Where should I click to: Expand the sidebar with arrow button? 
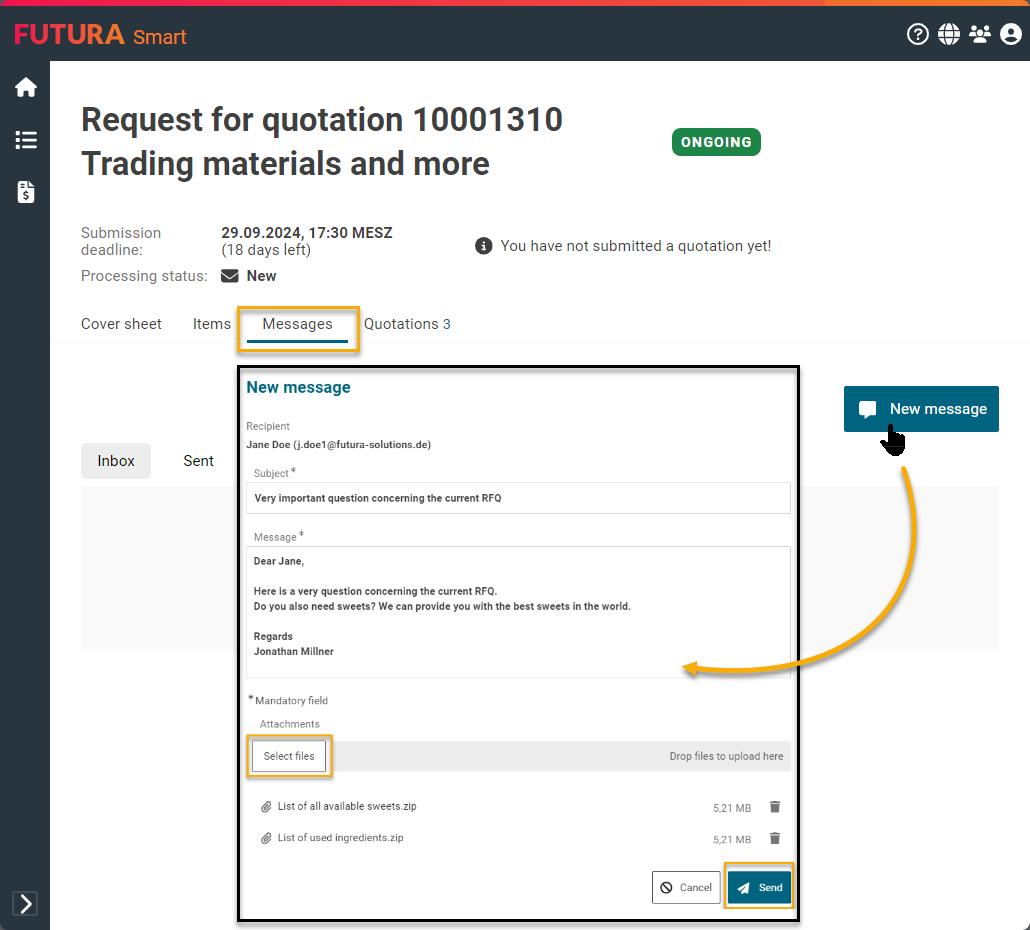click(x=26, y=904)
